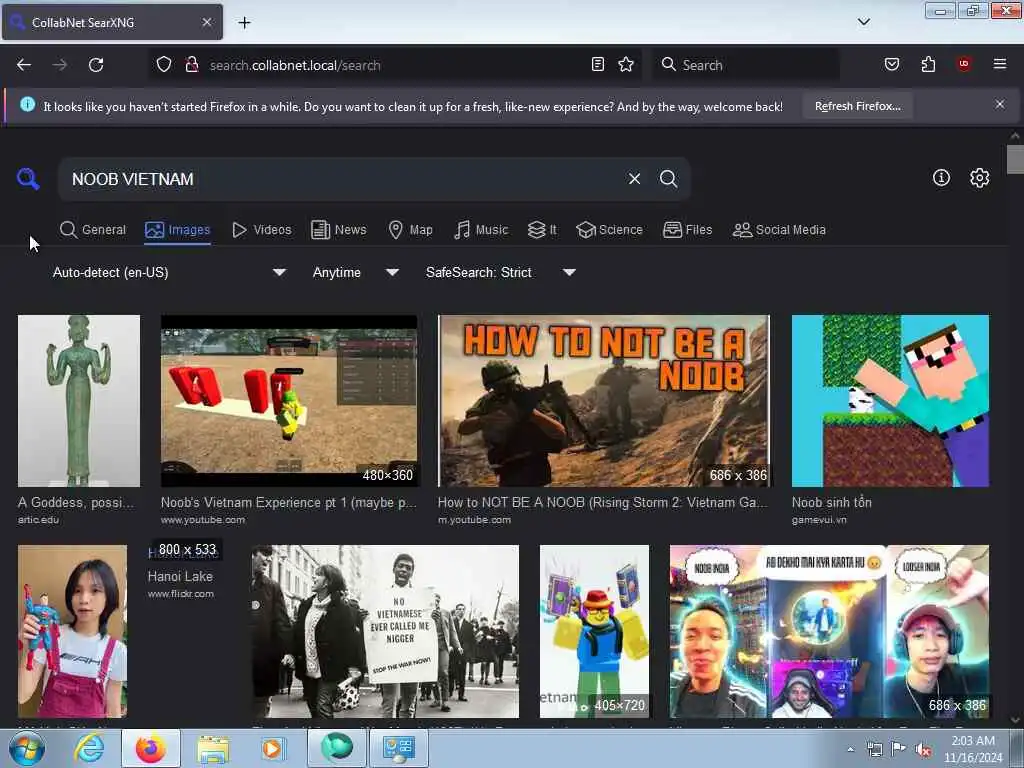Open the yellow Roblox noob thumbnail
Screen dimensions: 1024x768
click(594, 632)
